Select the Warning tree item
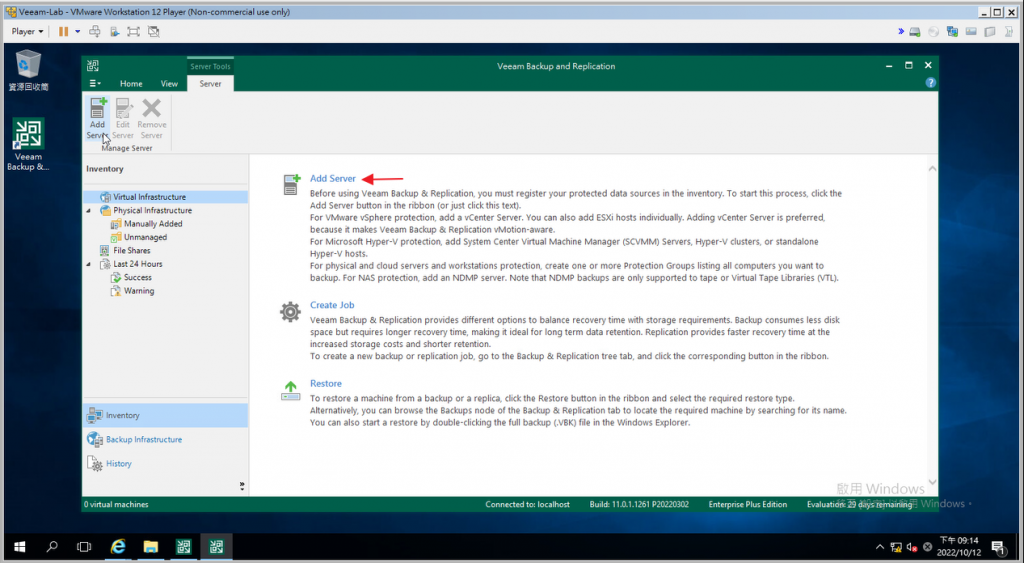1024x563 pixels. [x=138, y=291]
